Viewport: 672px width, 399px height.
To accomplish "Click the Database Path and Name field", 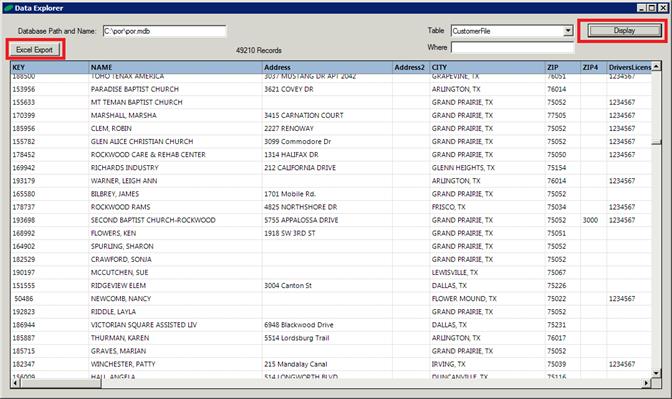I will tap(164, 31).
